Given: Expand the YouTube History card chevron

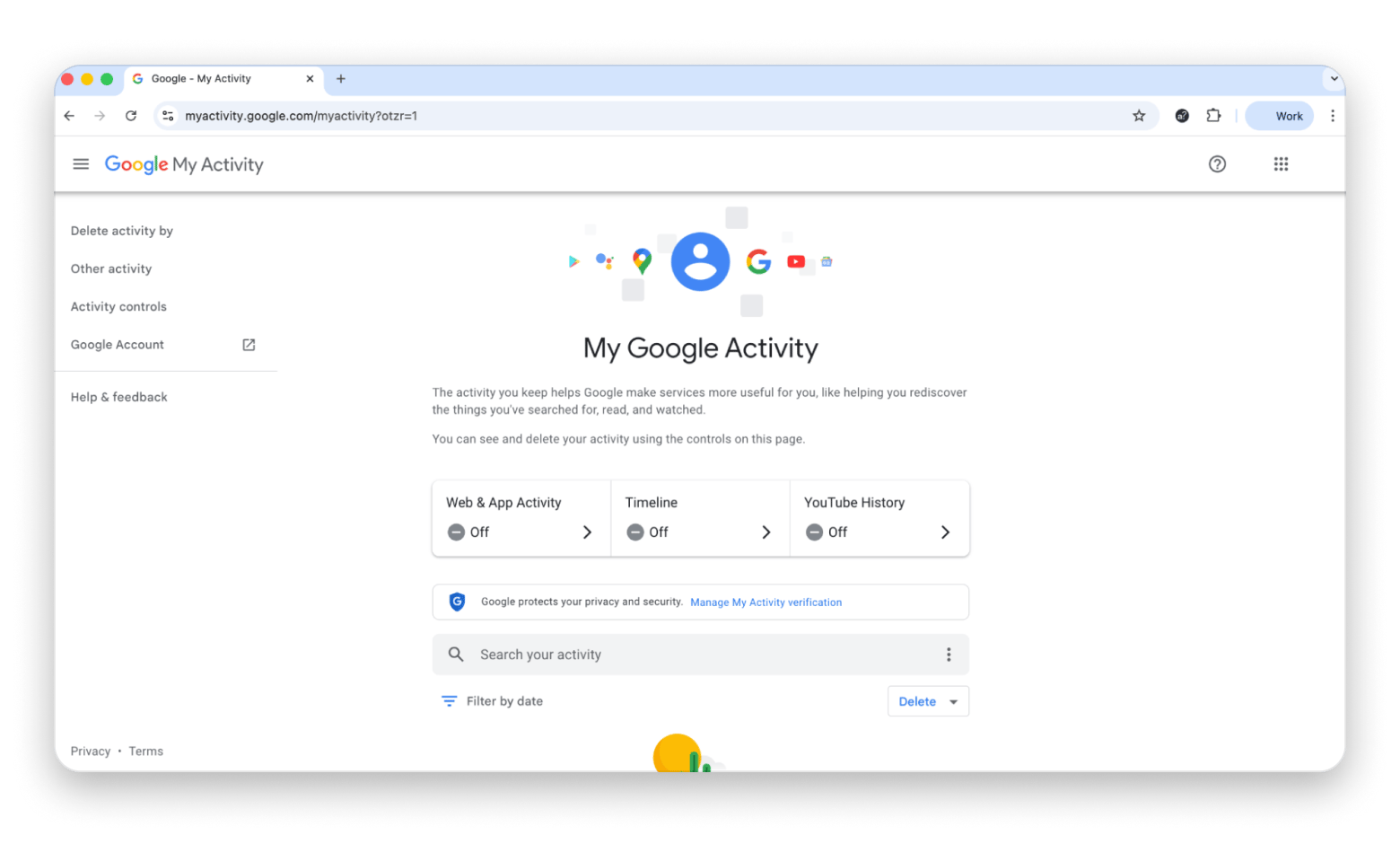Looking at the screenshot, I should tap(944, 532).
